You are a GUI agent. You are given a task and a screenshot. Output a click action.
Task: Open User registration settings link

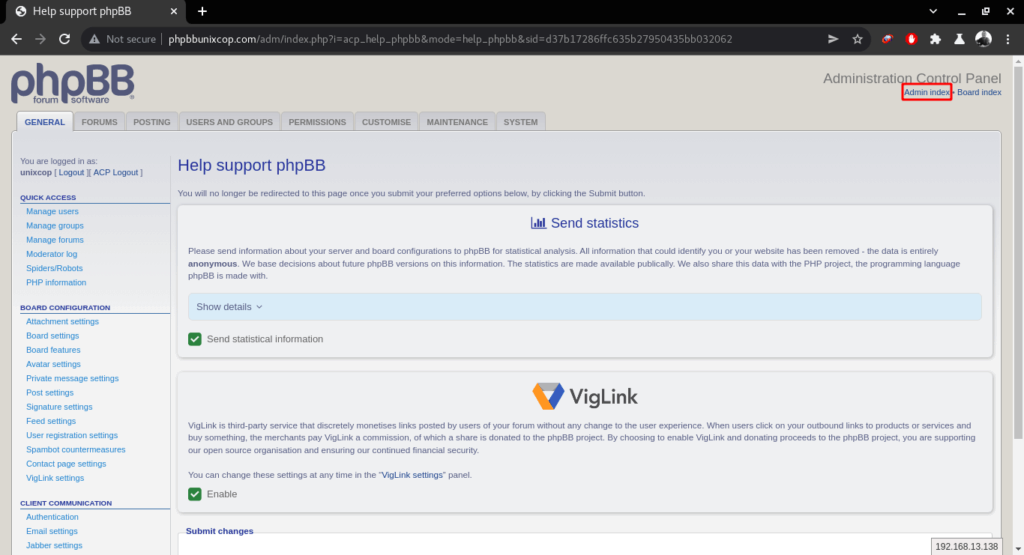72,436
